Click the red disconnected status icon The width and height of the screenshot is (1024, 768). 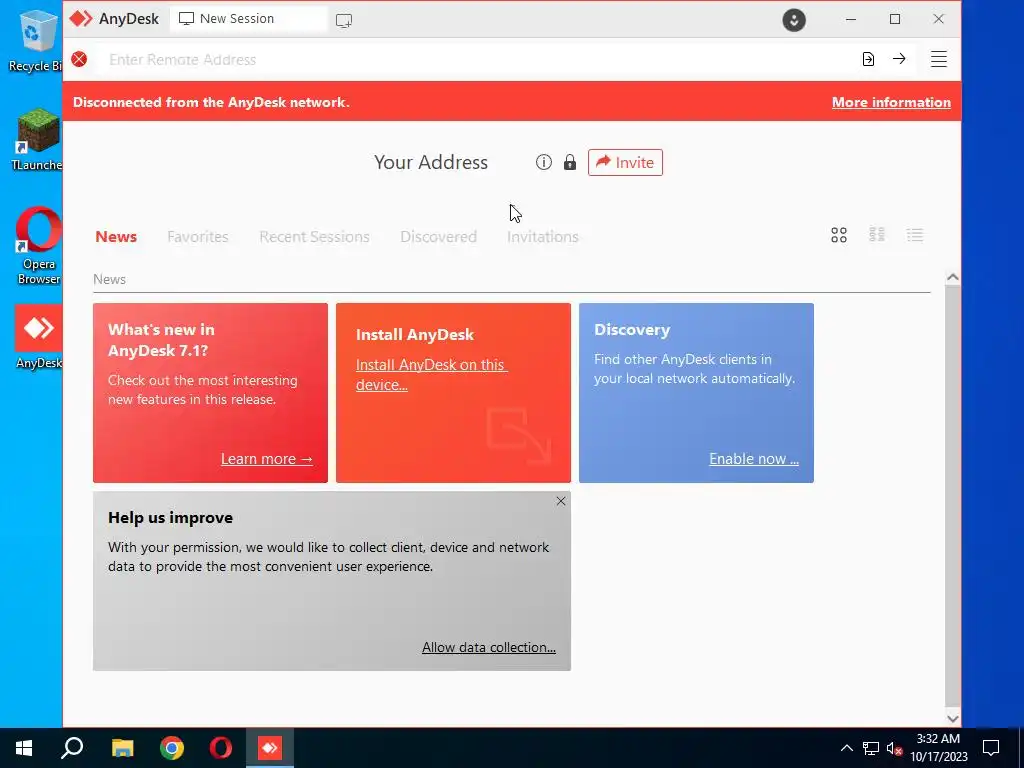[79, 59]
